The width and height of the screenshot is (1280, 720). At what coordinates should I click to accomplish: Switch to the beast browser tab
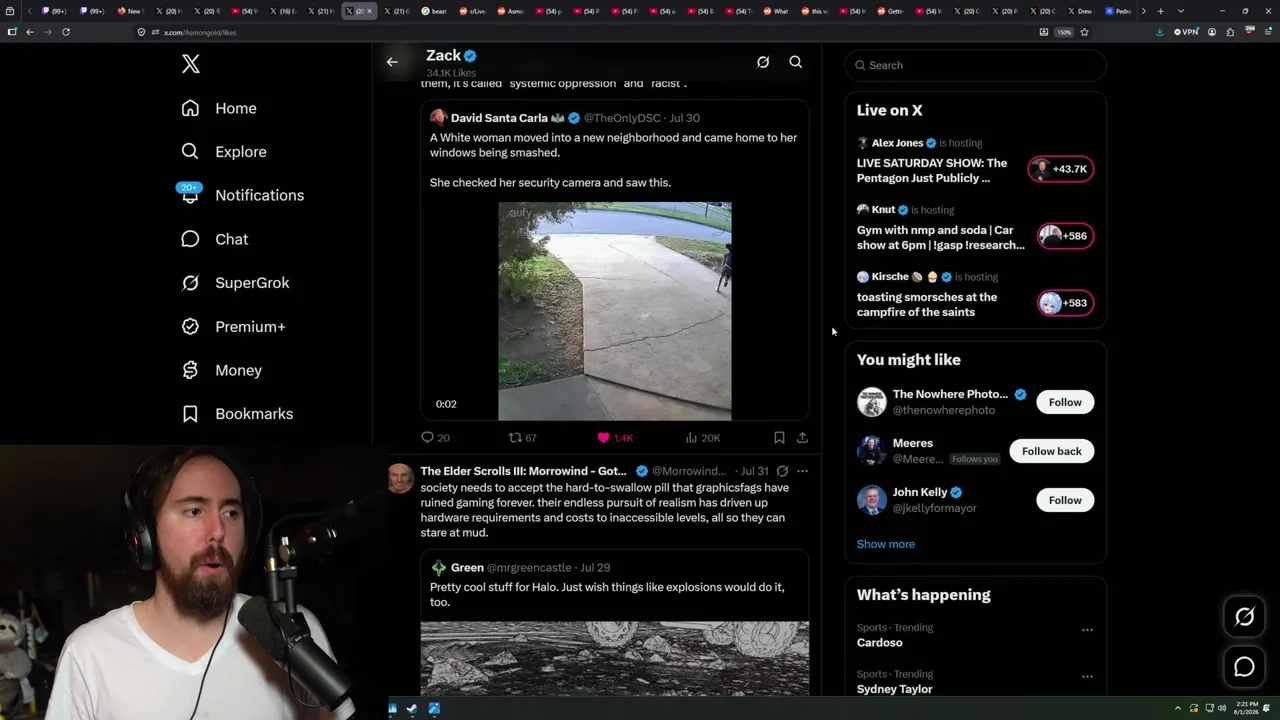point(435,11)
